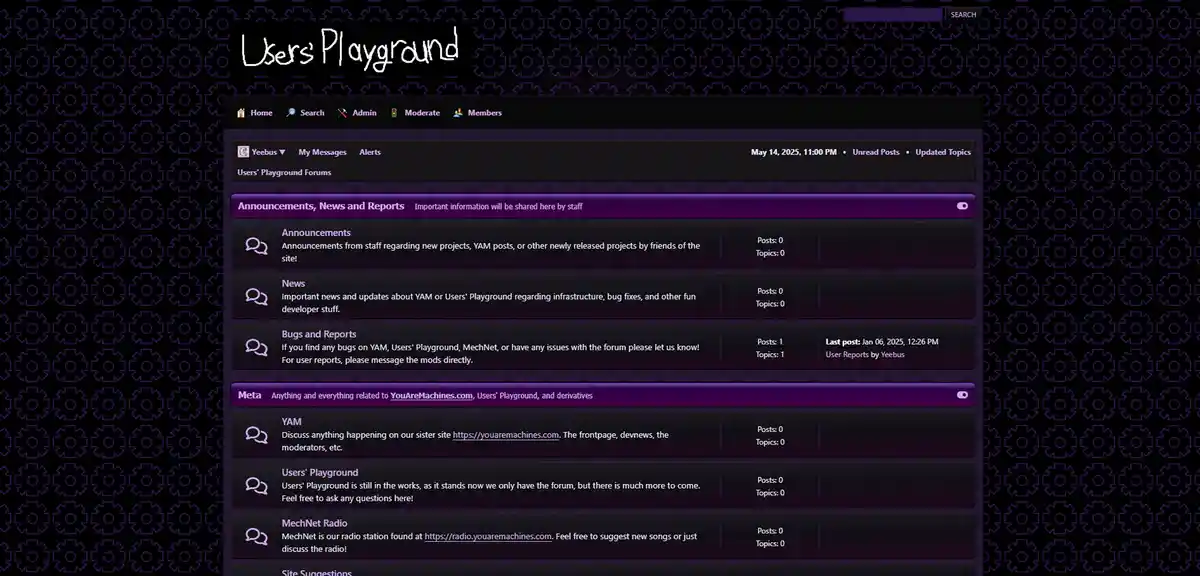Collapse the Meta category toggle
1200x576 pixels.
click(x=962, y=395)
